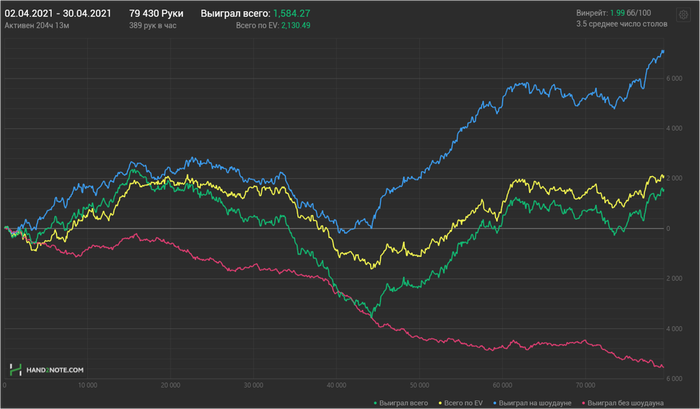Image resolution: width=700 pixels, height=409 pixels.
Task: Toggle the yellow 'Всего по EV' legend entry
Action: pos(461,403)
